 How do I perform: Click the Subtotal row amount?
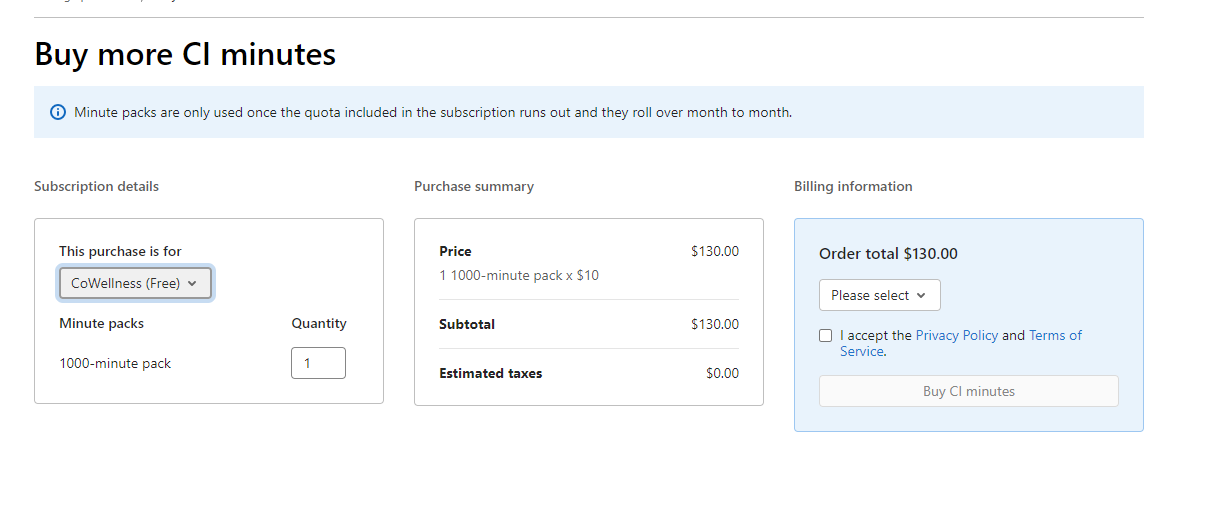click(x=714, y=324)
